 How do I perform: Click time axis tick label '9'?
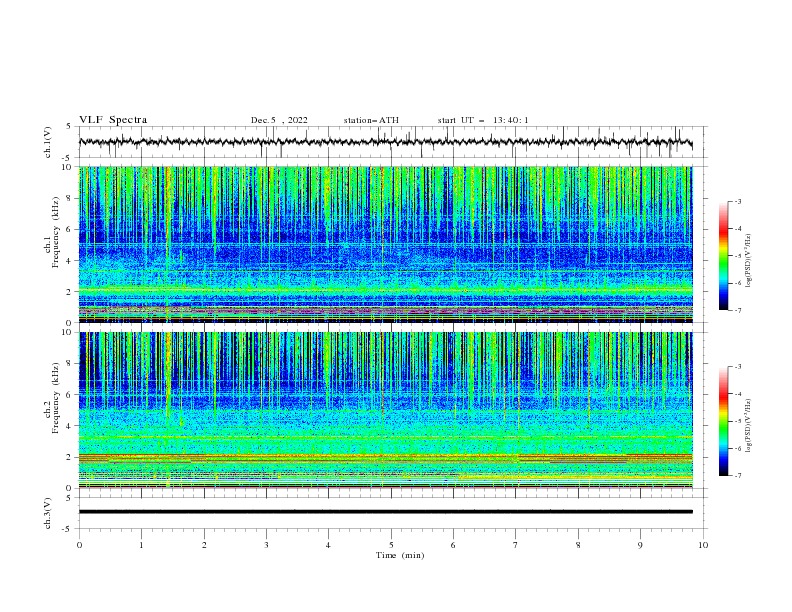(640, 545)
